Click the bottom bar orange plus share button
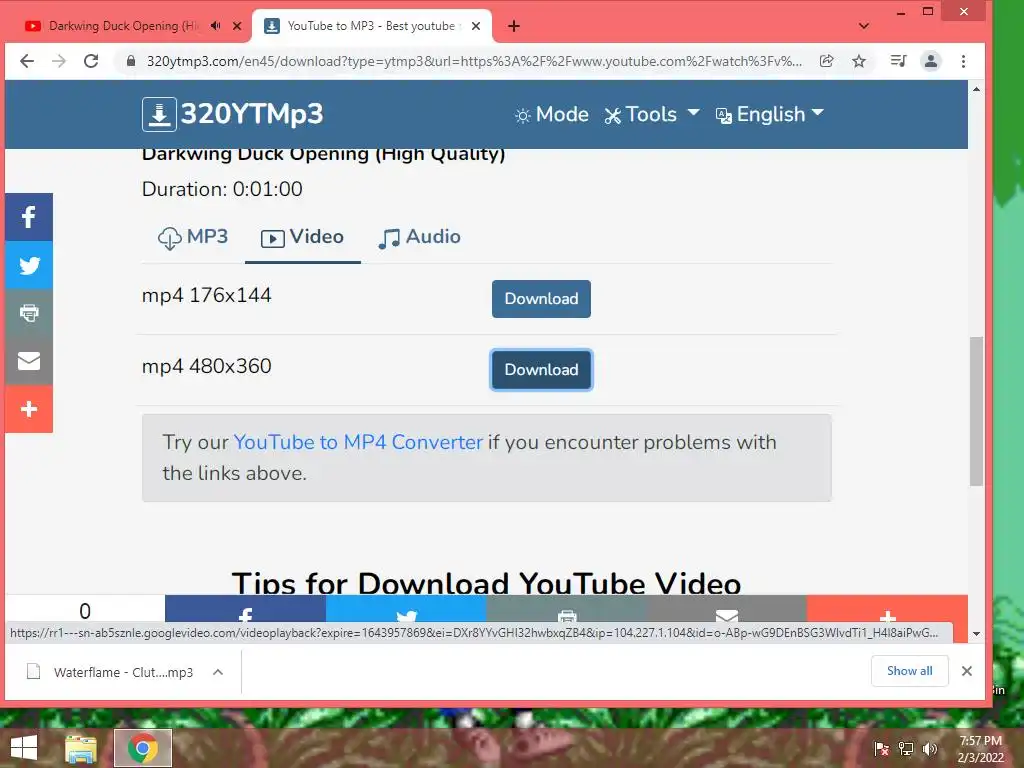1024x768 pixels. [x=888, y=609]
